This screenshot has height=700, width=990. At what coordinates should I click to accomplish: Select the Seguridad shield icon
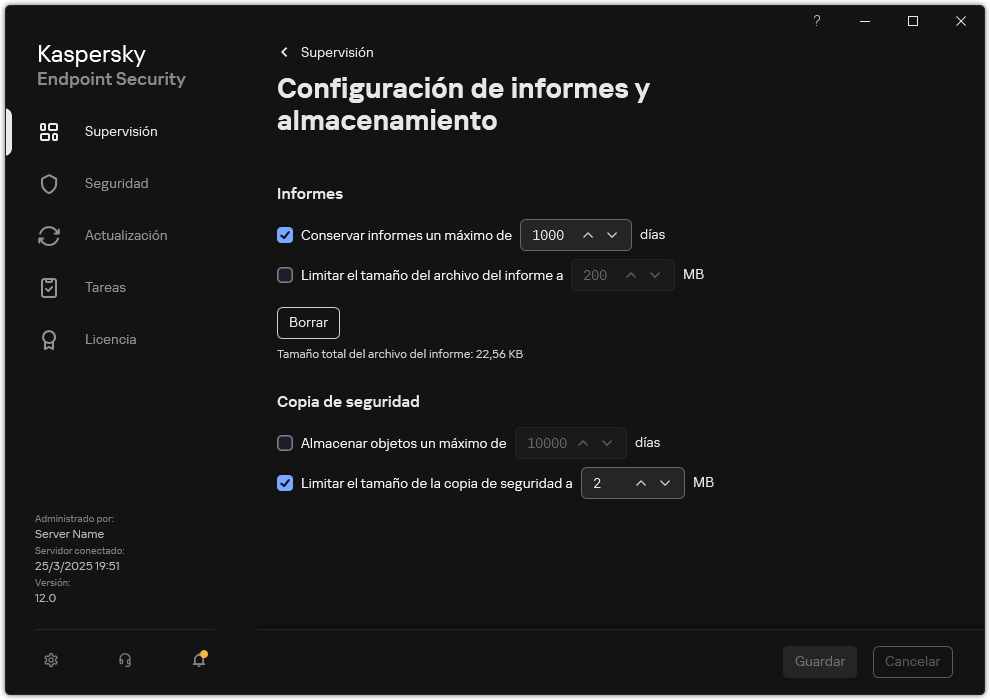tap(49, 183)
